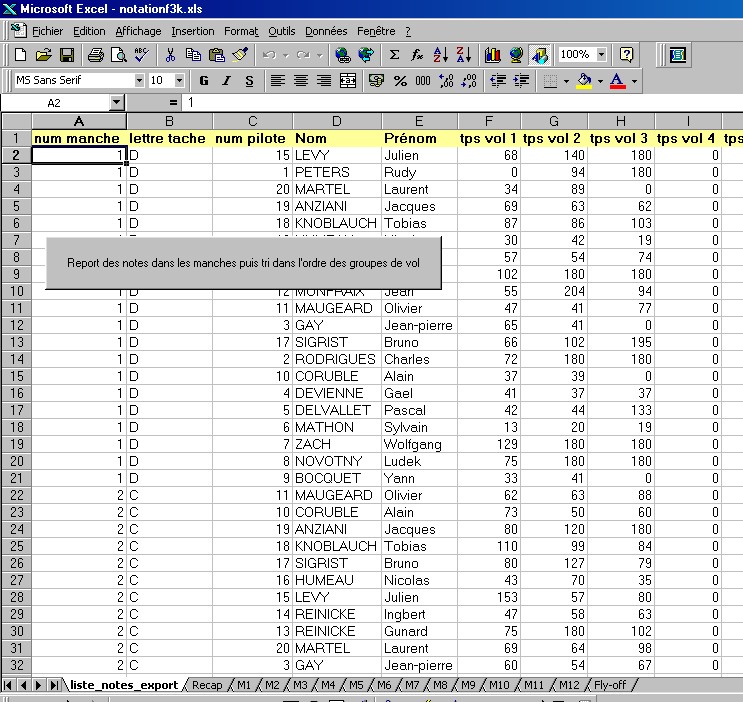Screen dimensions: 743x702
Task: Sort ascending with the A-Z icon
Action: coord(440,55)
